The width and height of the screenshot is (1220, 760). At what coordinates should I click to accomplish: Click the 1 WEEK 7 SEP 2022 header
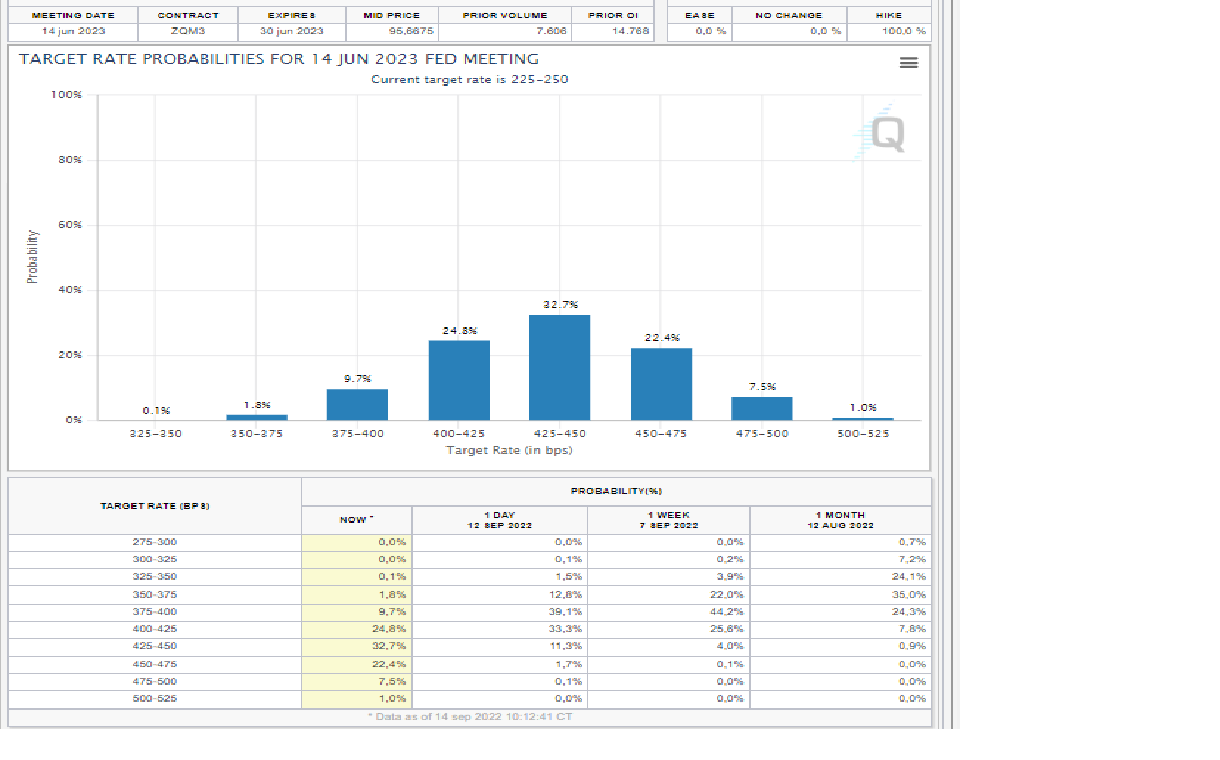668,520
